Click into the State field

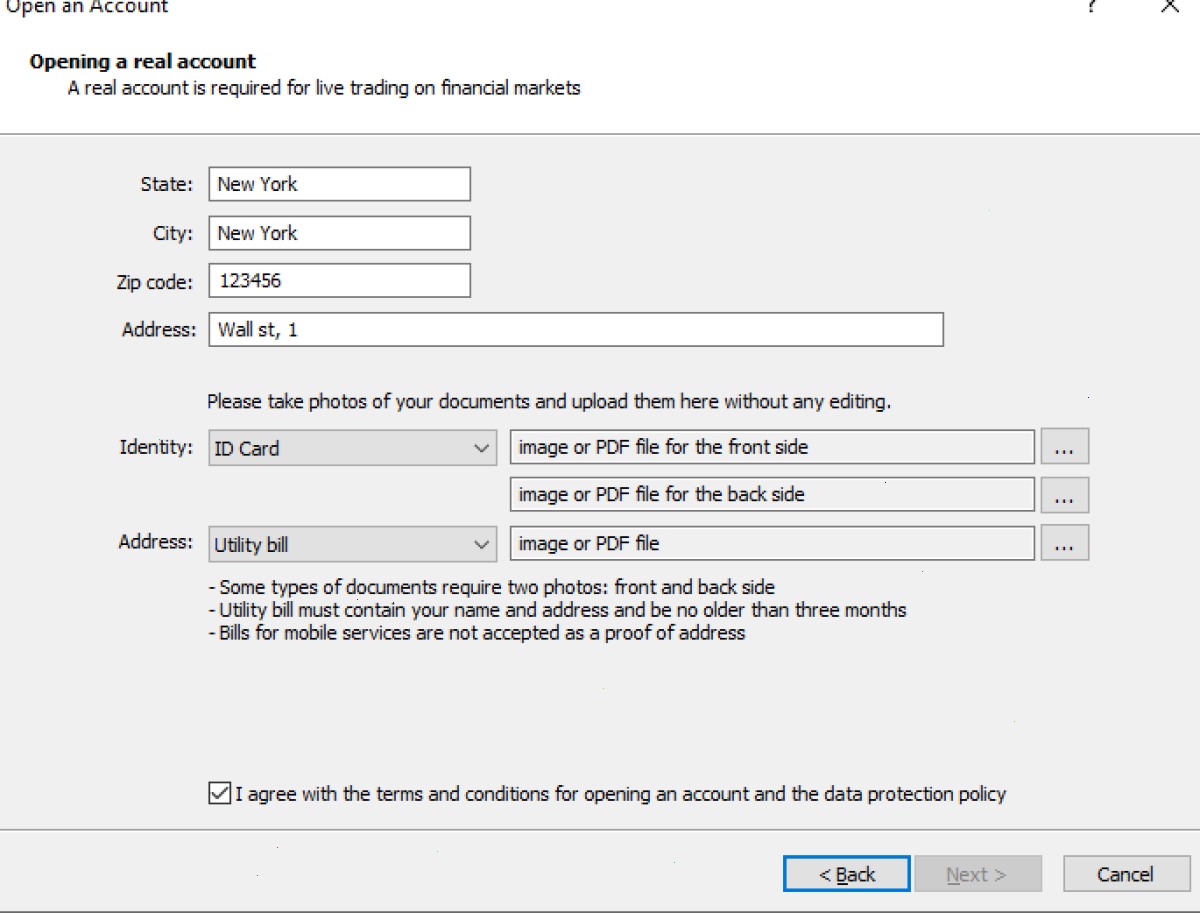(x=339, y=184)
